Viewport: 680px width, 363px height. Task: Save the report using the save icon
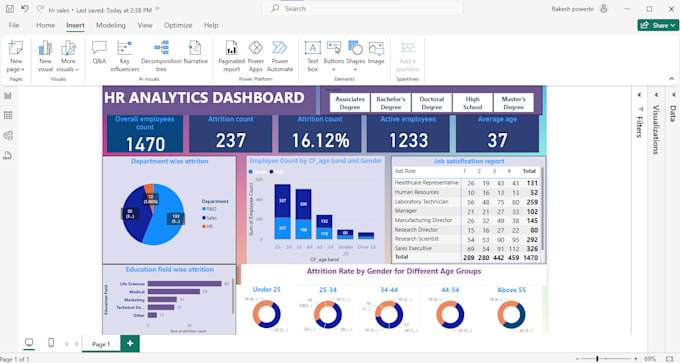click(10, 9)
